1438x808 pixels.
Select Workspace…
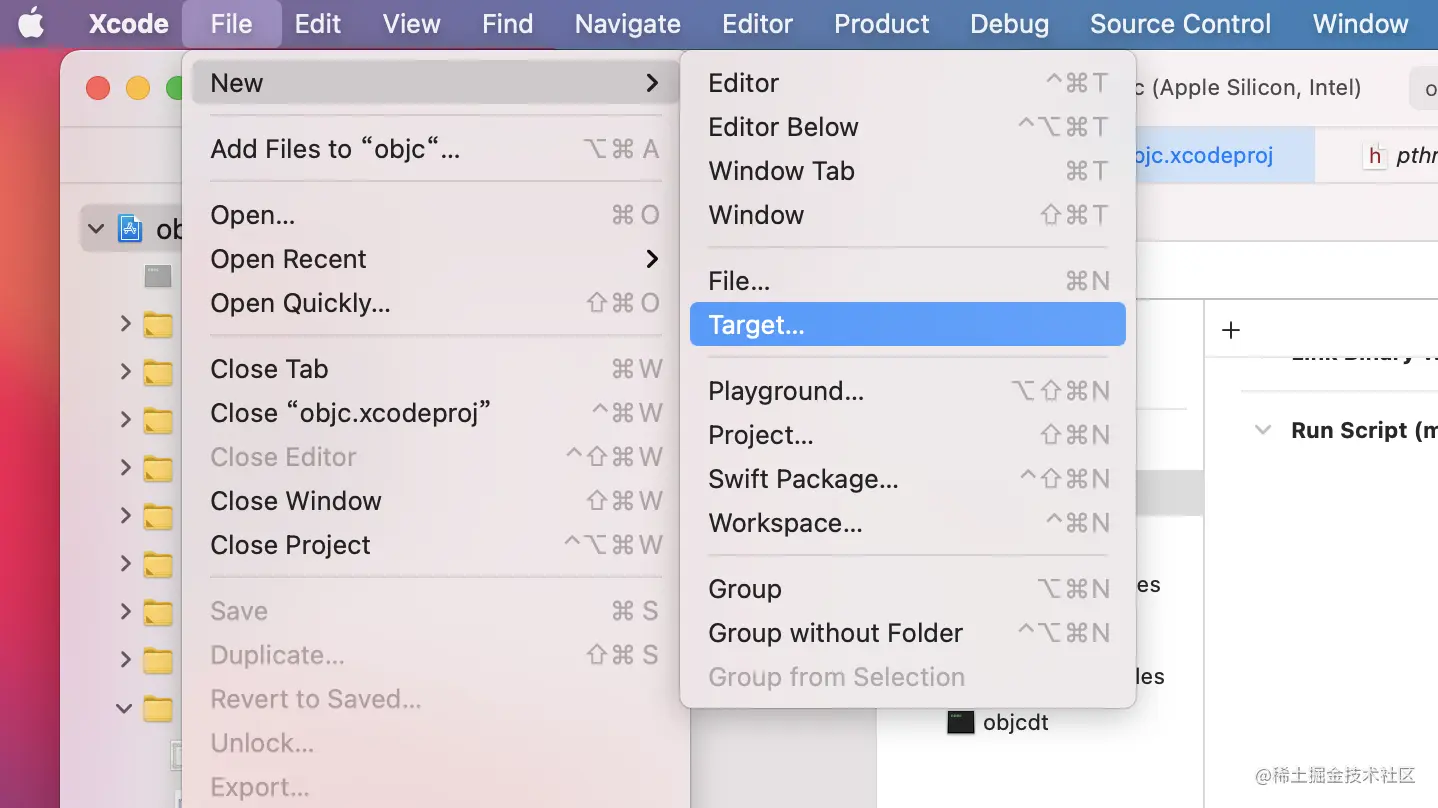(908, 523)
